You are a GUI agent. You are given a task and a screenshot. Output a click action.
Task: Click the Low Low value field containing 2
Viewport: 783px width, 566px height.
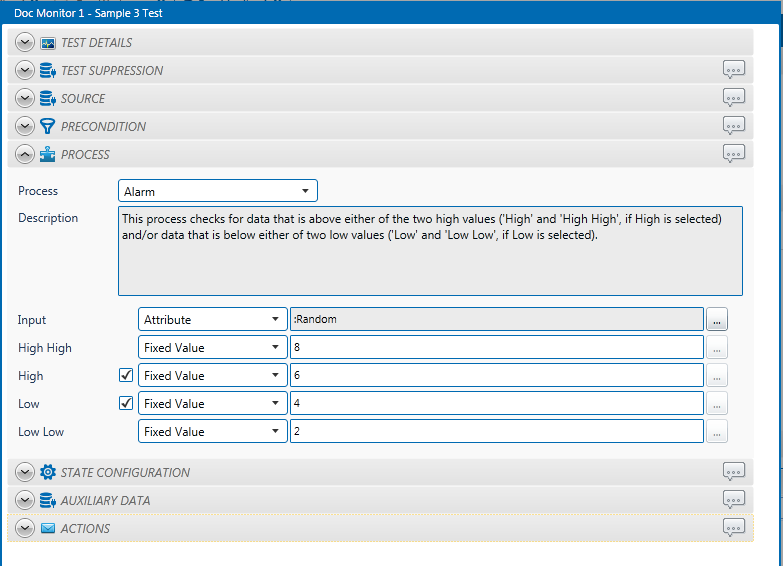(496, 432)
